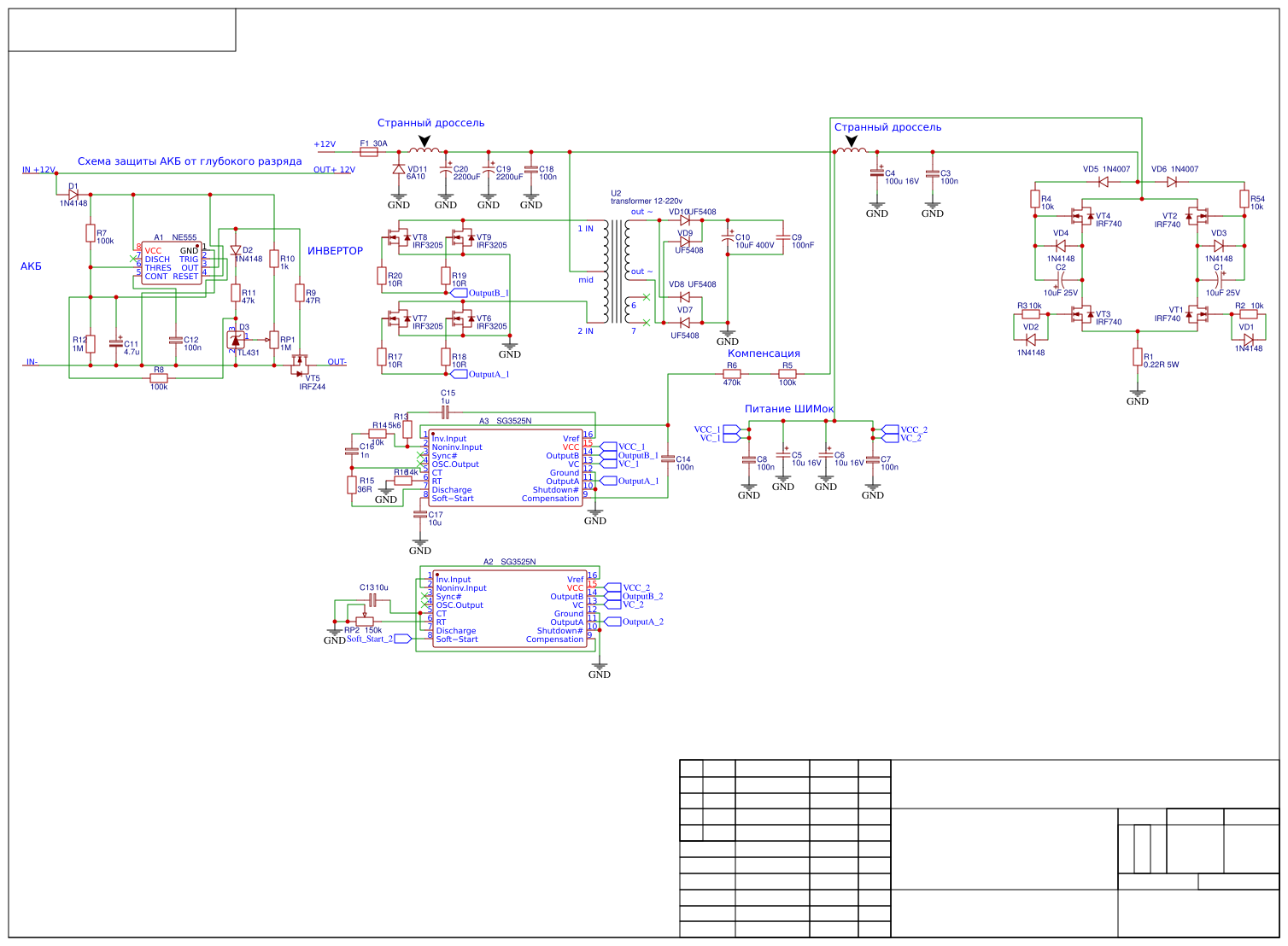Select the VT6 IRF3205 MOSFET
Viewport: 1288px width, 946px height.
(462, 320)
